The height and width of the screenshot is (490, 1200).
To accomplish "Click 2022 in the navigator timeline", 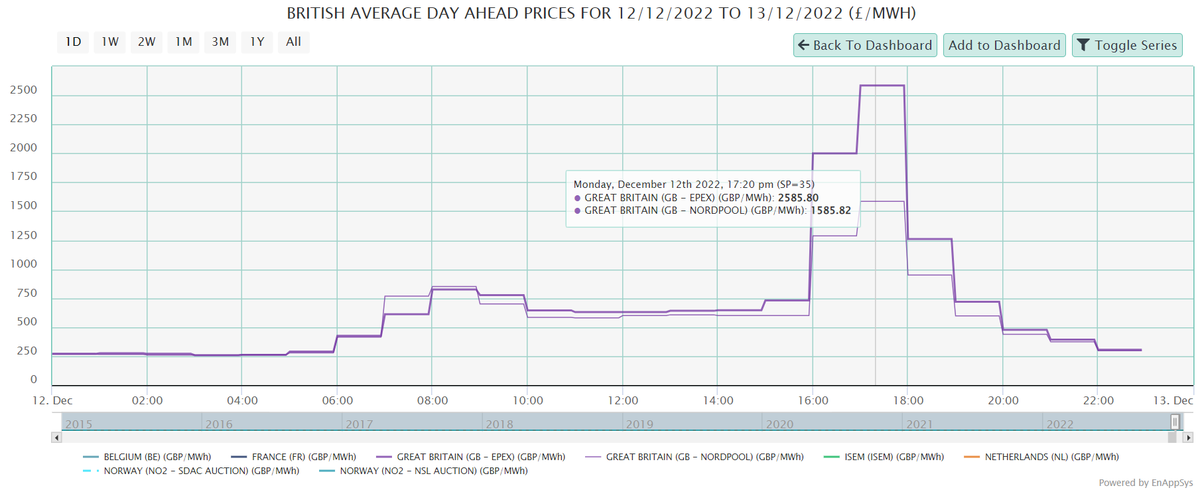I will [1058, 424].
